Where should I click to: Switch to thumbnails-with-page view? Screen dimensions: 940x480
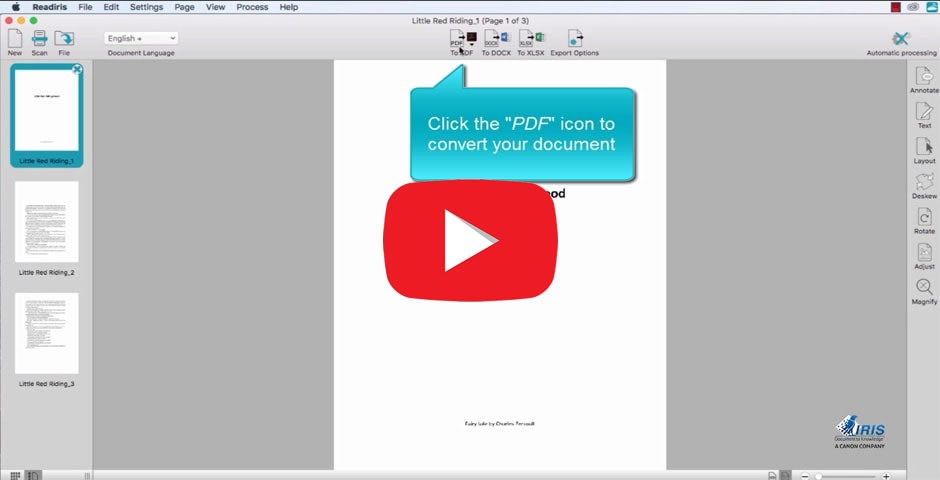point(34,476)
